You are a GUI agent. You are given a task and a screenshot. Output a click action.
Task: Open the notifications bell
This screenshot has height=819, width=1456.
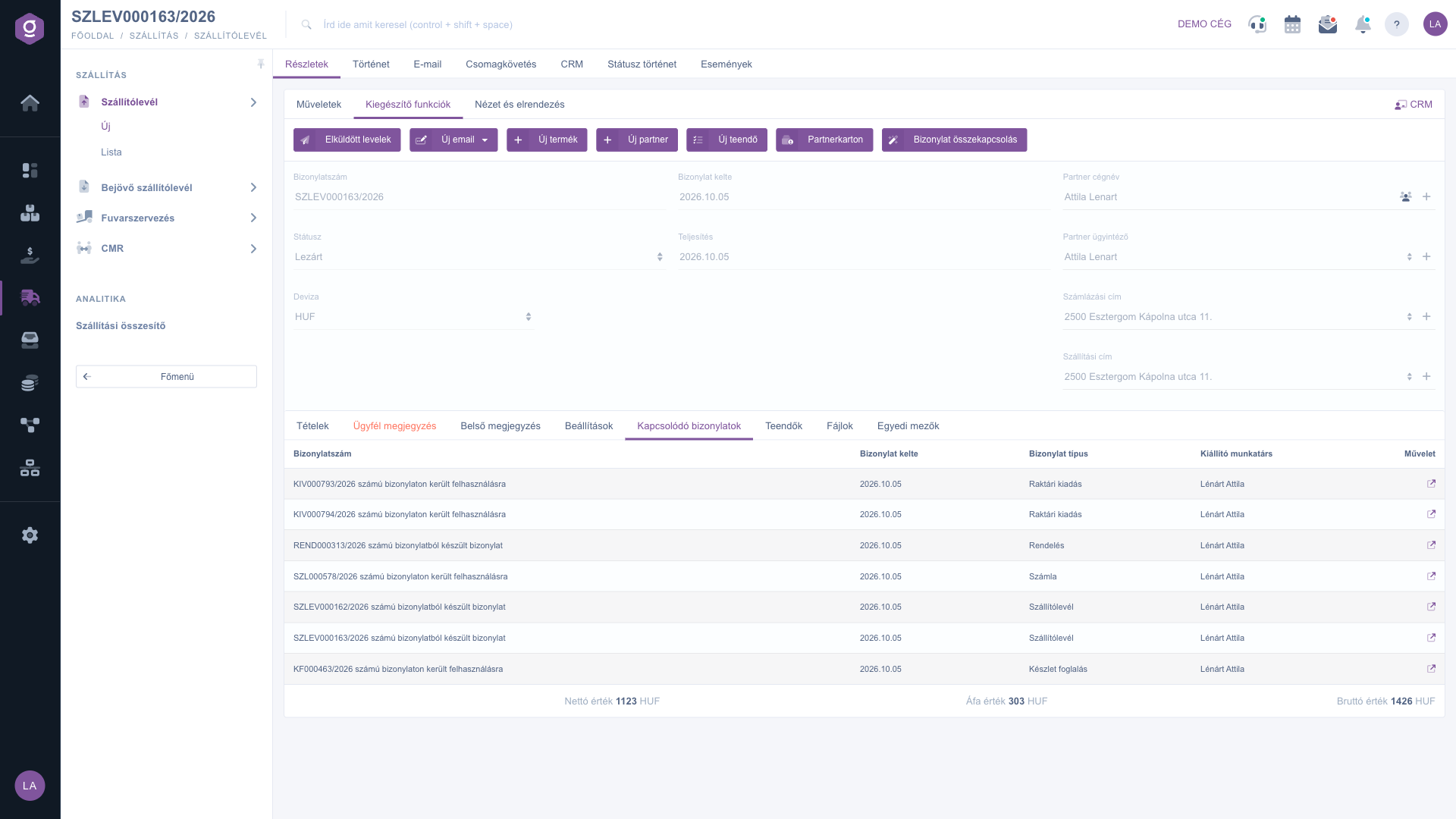pos(1363,24)
